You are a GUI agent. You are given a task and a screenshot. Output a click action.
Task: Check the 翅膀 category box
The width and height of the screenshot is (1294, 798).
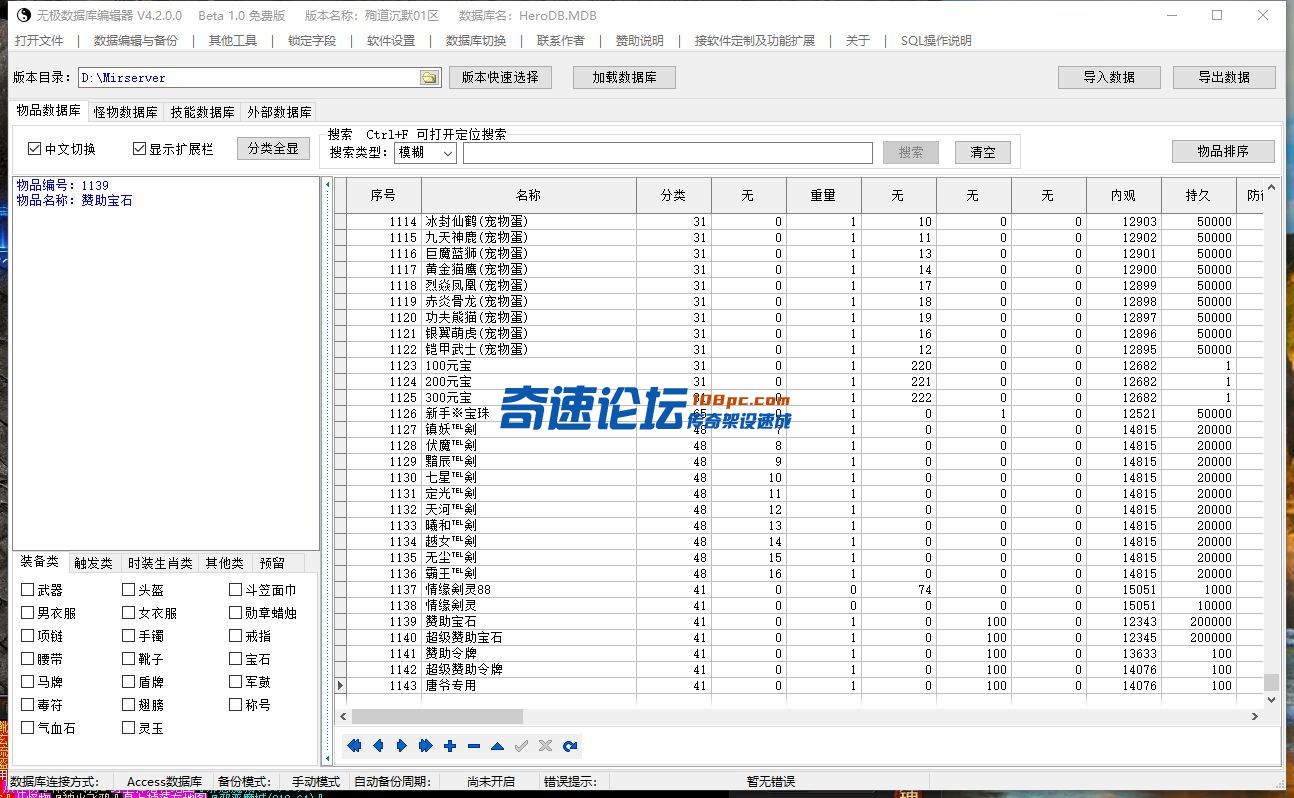pyautogui.click(x=129, y=705)
